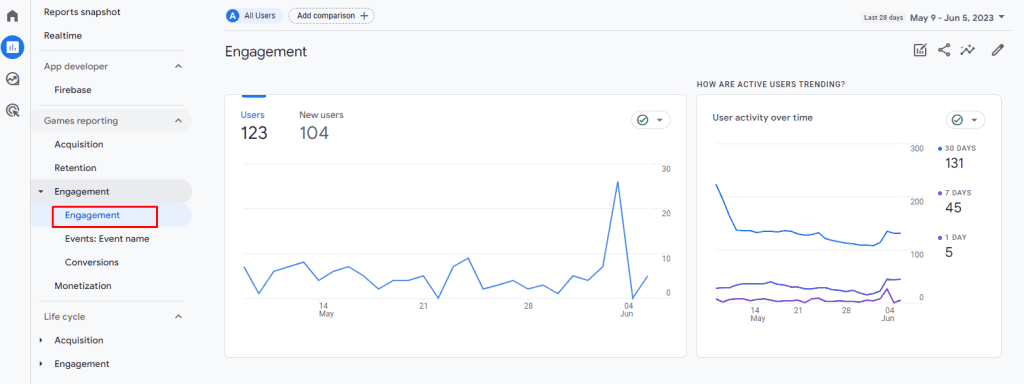Viewport: 1024px width, 384px height.
Task: Click the All Users 'A' badge
Action: pos(232,16)
